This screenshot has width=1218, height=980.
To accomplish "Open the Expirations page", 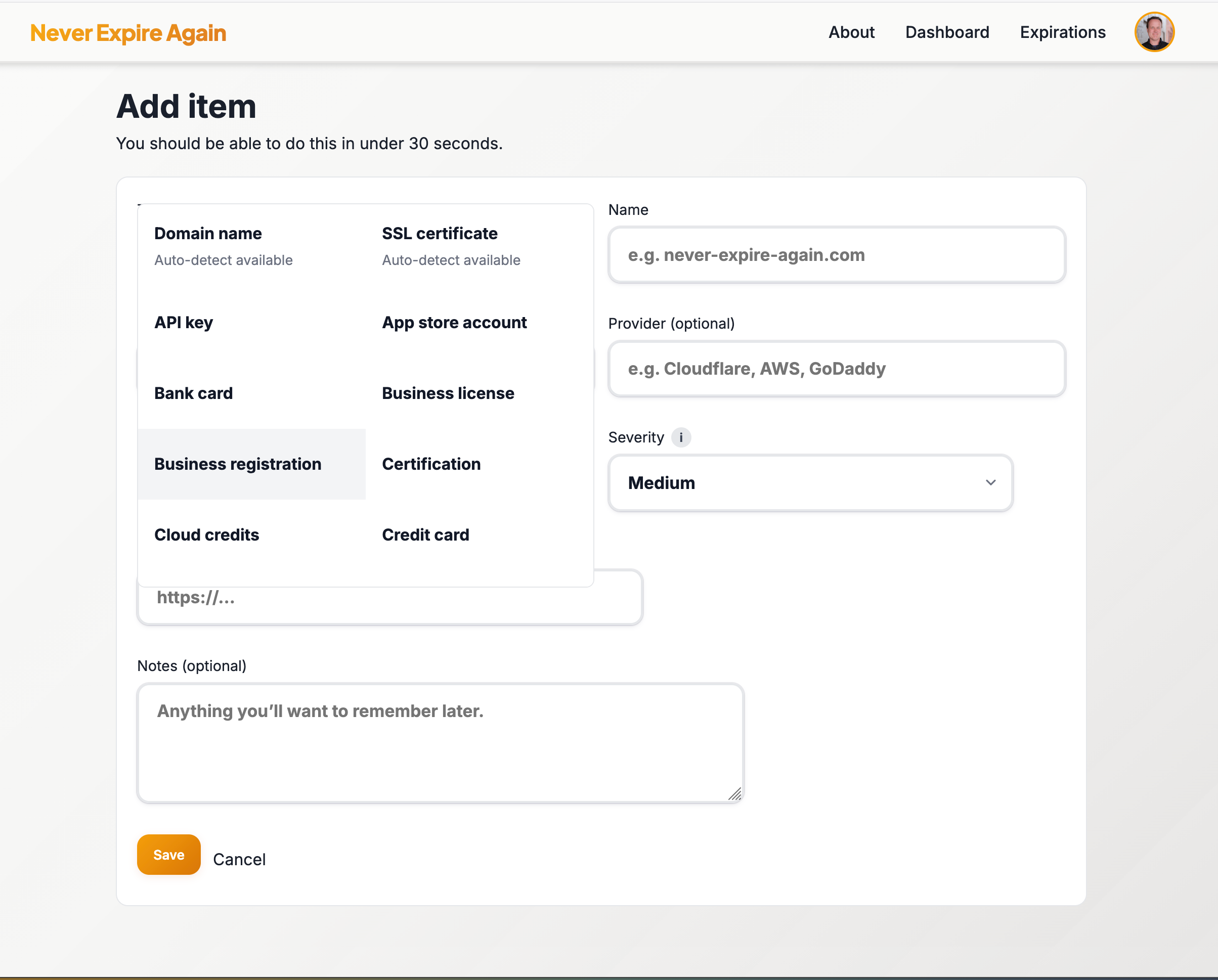I will point(1063,32).
